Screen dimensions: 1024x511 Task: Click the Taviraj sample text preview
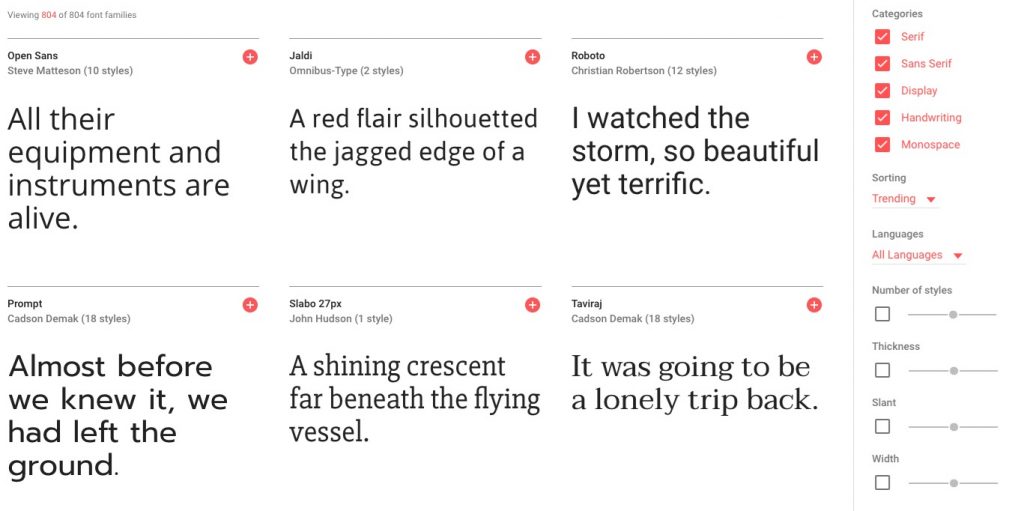click(x=694, y=384)
